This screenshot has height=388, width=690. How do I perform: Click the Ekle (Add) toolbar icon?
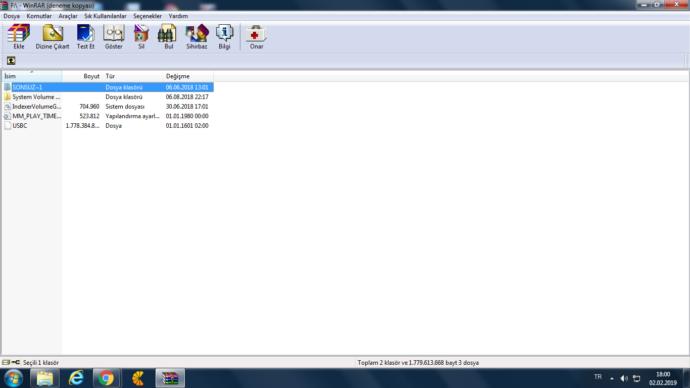[x=19, y=33]
